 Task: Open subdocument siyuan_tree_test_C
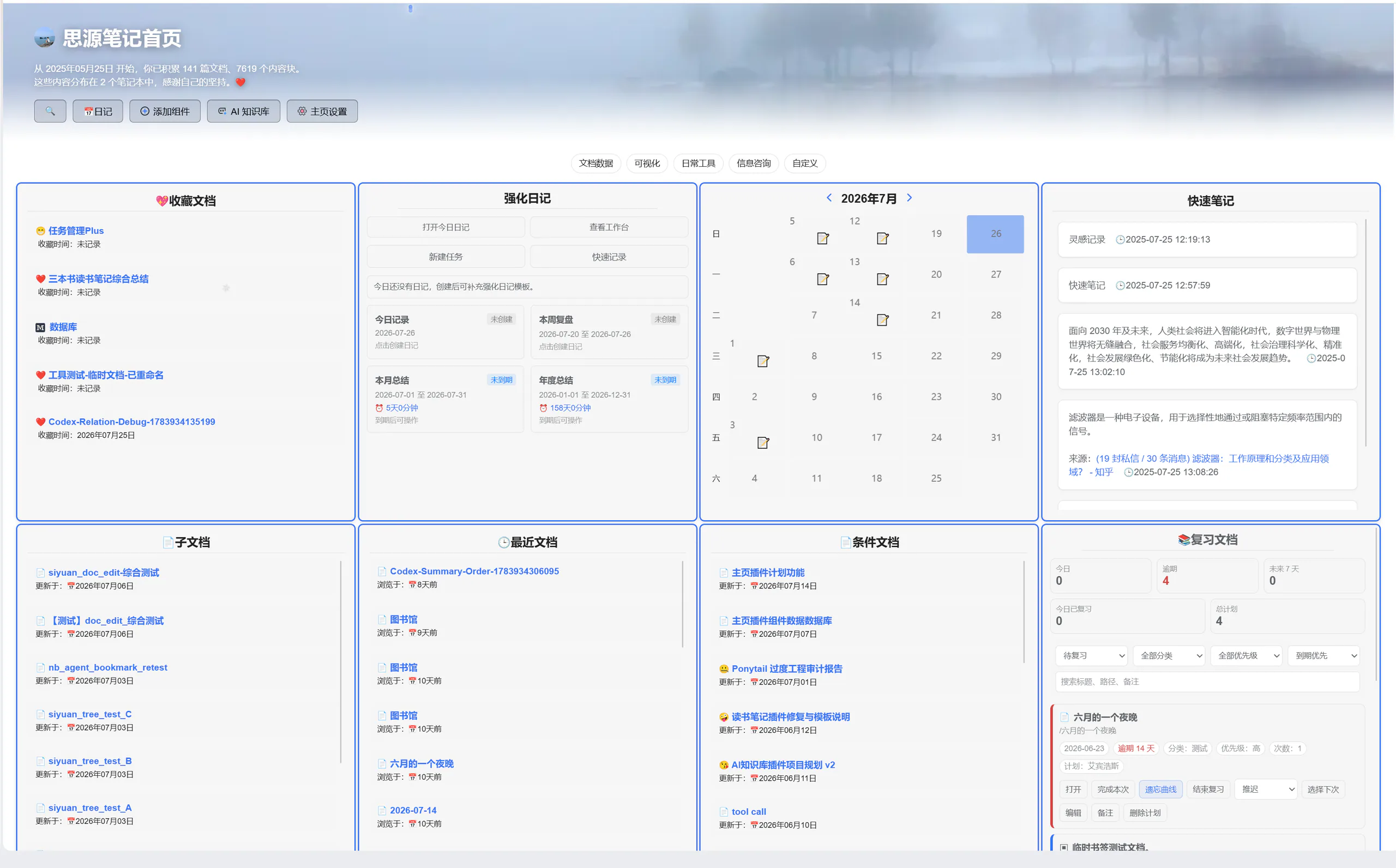(90, 715)
